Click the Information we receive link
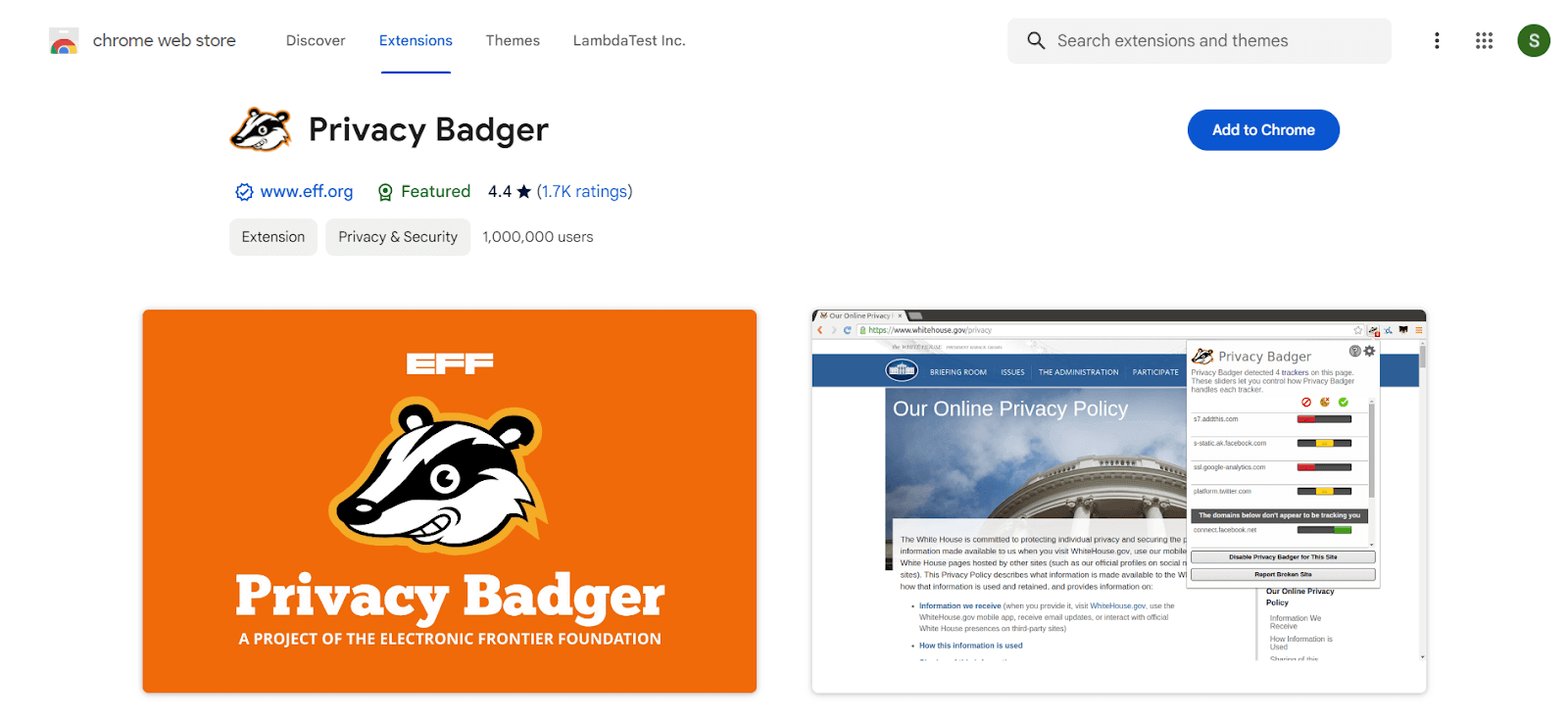 pos(959,606)
